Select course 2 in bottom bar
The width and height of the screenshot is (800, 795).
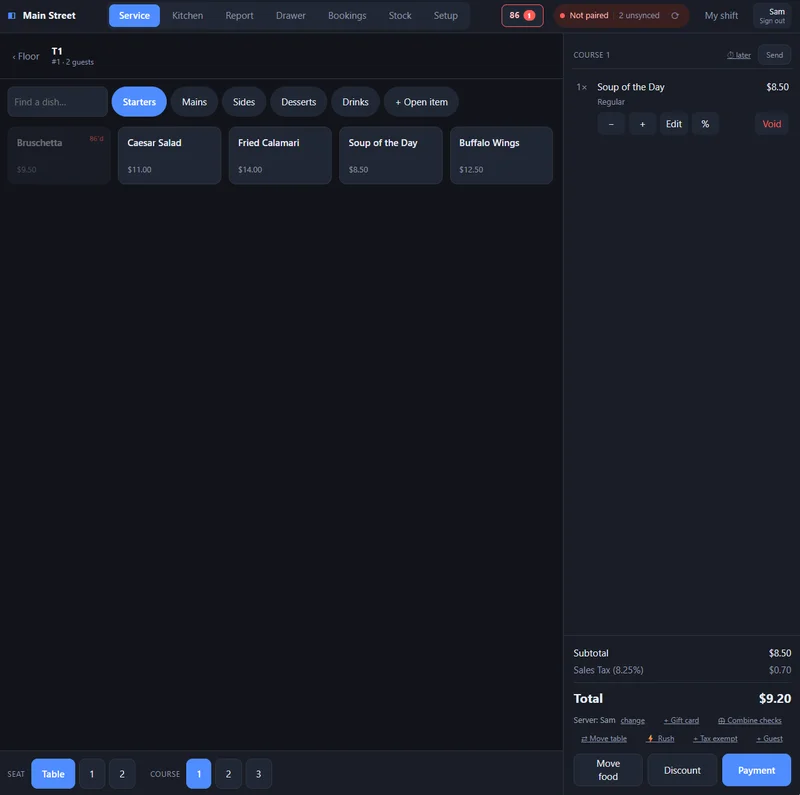[229, 774]
